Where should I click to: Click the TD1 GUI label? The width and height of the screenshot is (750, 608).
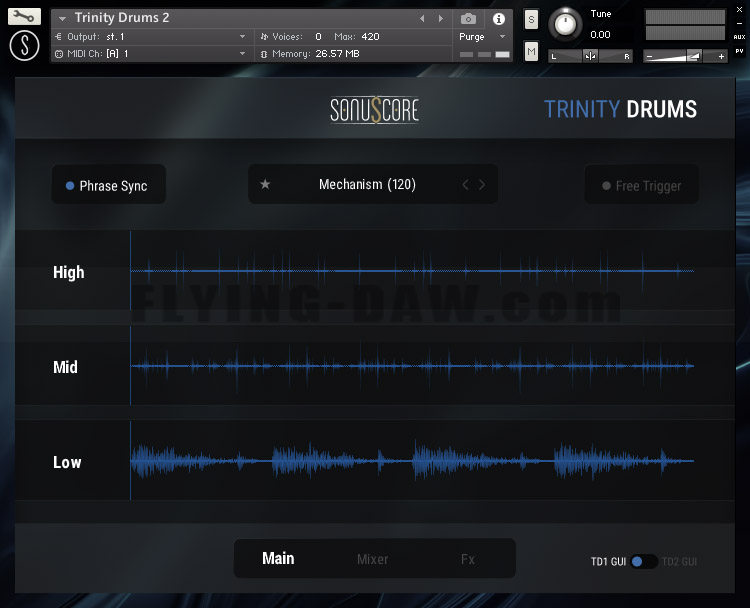(608, 562)
